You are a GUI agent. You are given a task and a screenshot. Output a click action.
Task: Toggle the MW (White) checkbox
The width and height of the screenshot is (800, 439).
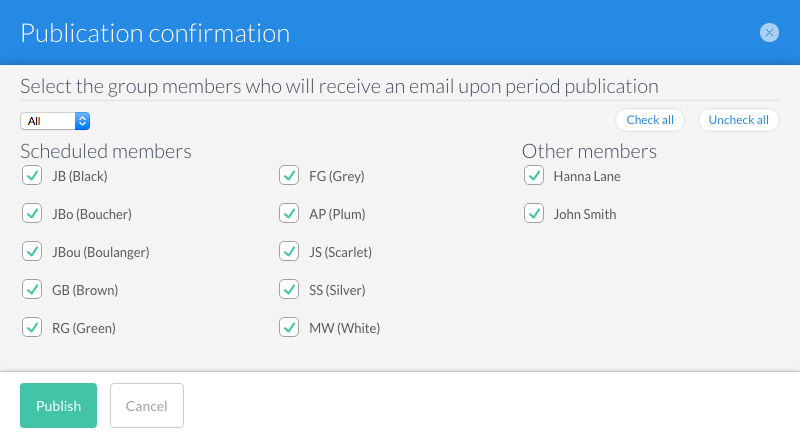pyautogui.click(x=289, y=327)
